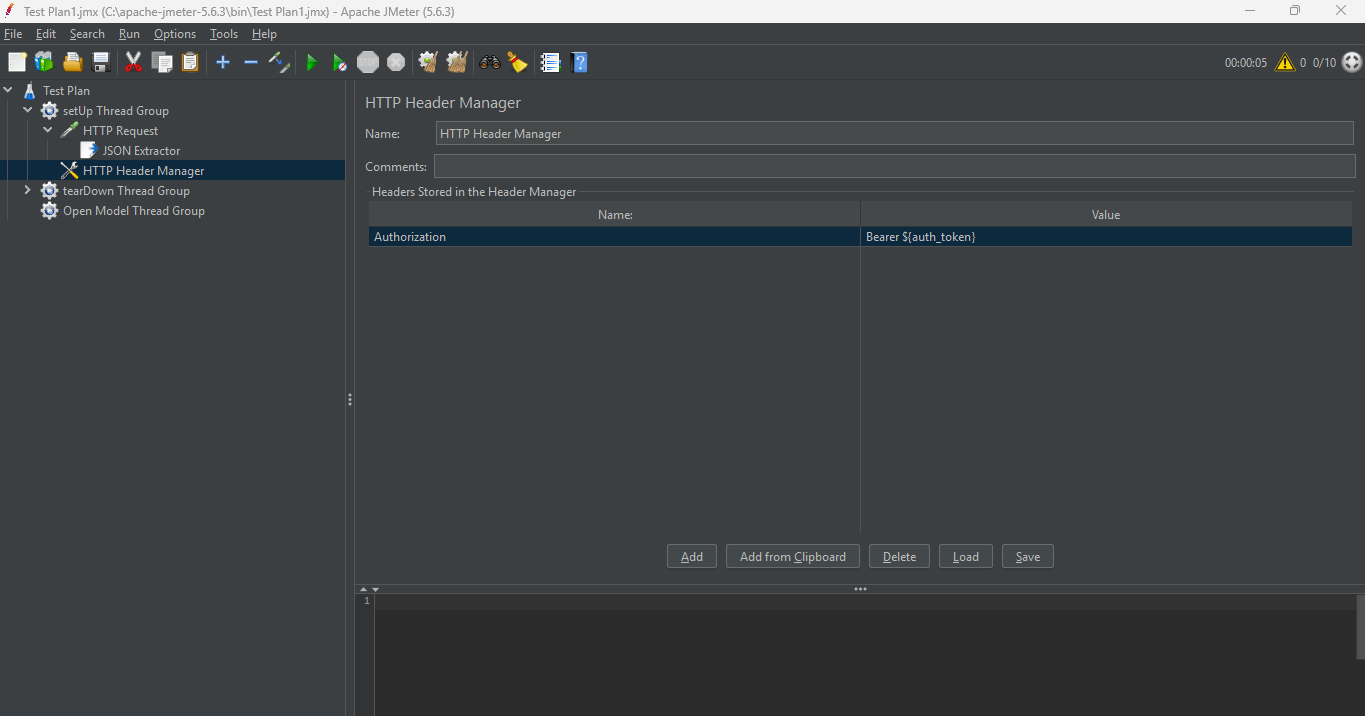Open the Help menu
Viewport: 1365px width, 716px height.
(x=264, y=33)
